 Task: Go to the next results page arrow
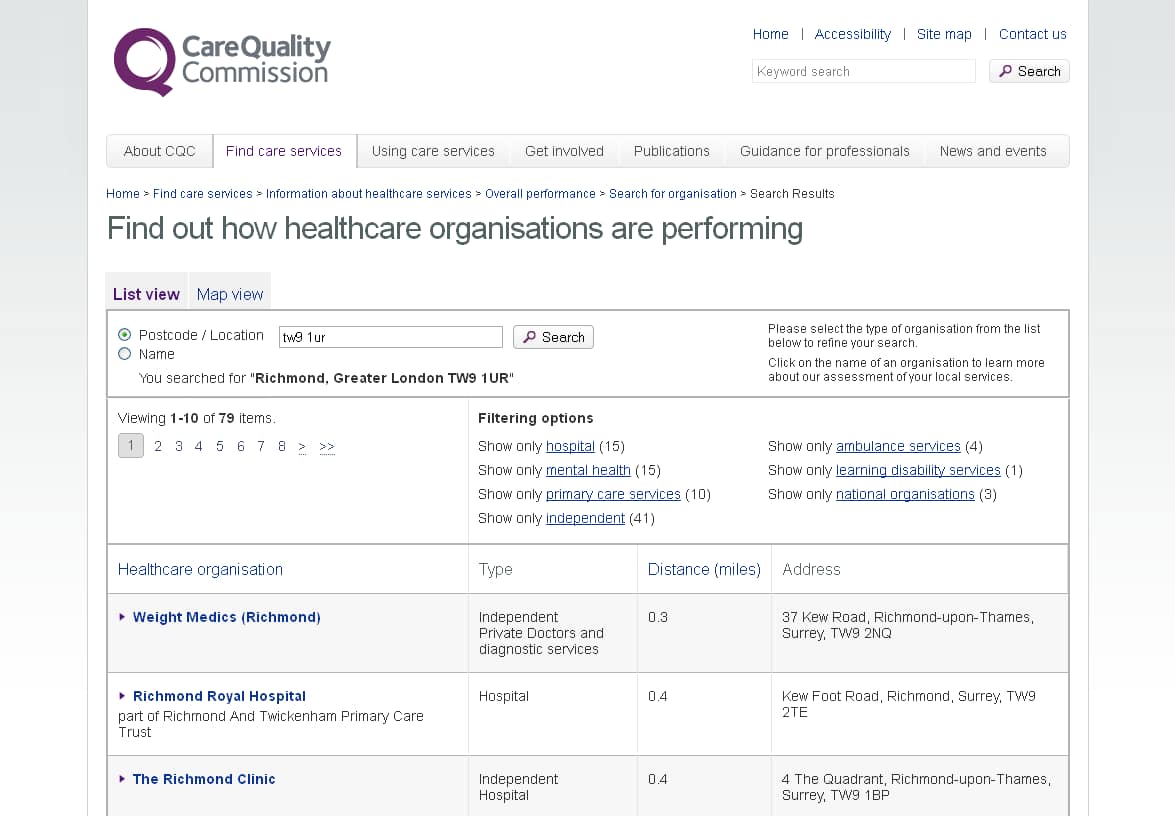[x=302, y=447]
